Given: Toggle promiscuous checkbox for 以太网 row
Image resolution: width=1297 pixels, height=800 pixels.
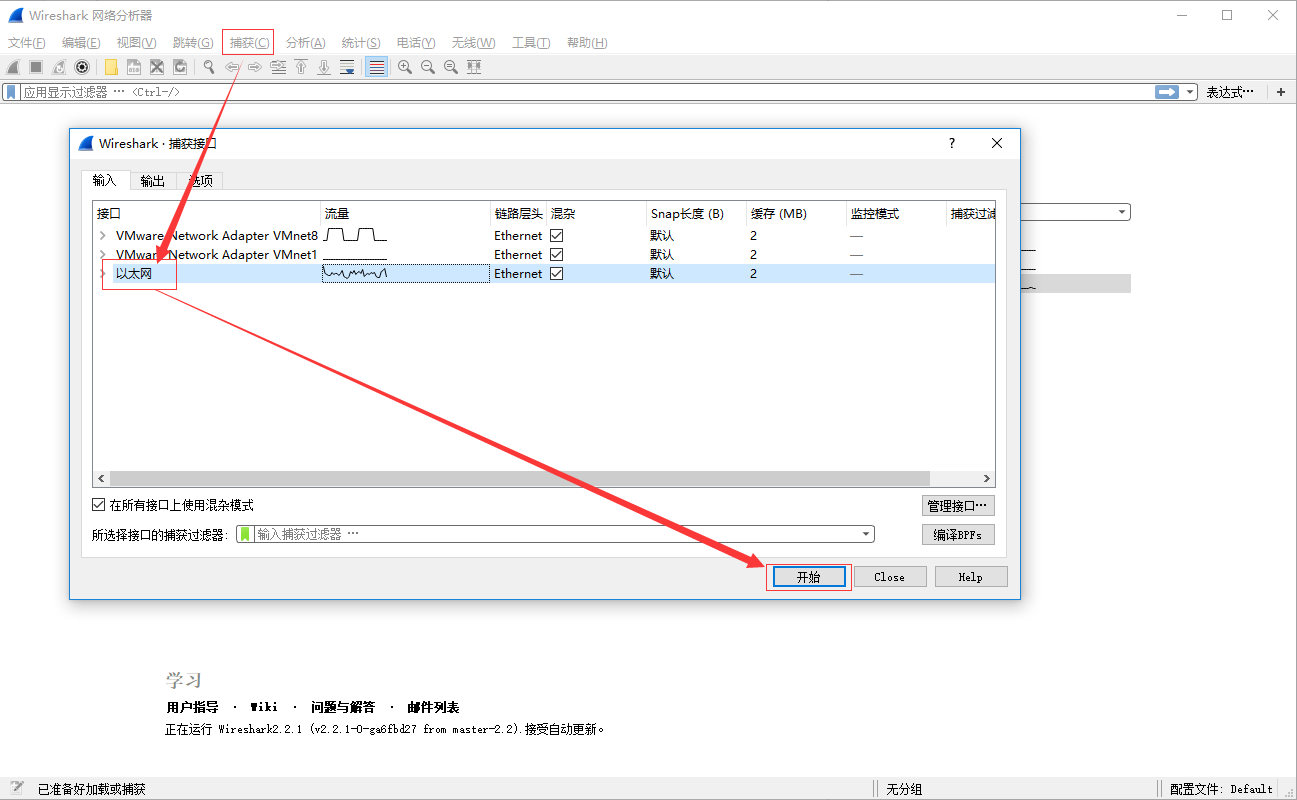Looking at the screenshot, I should click(557, 274).
